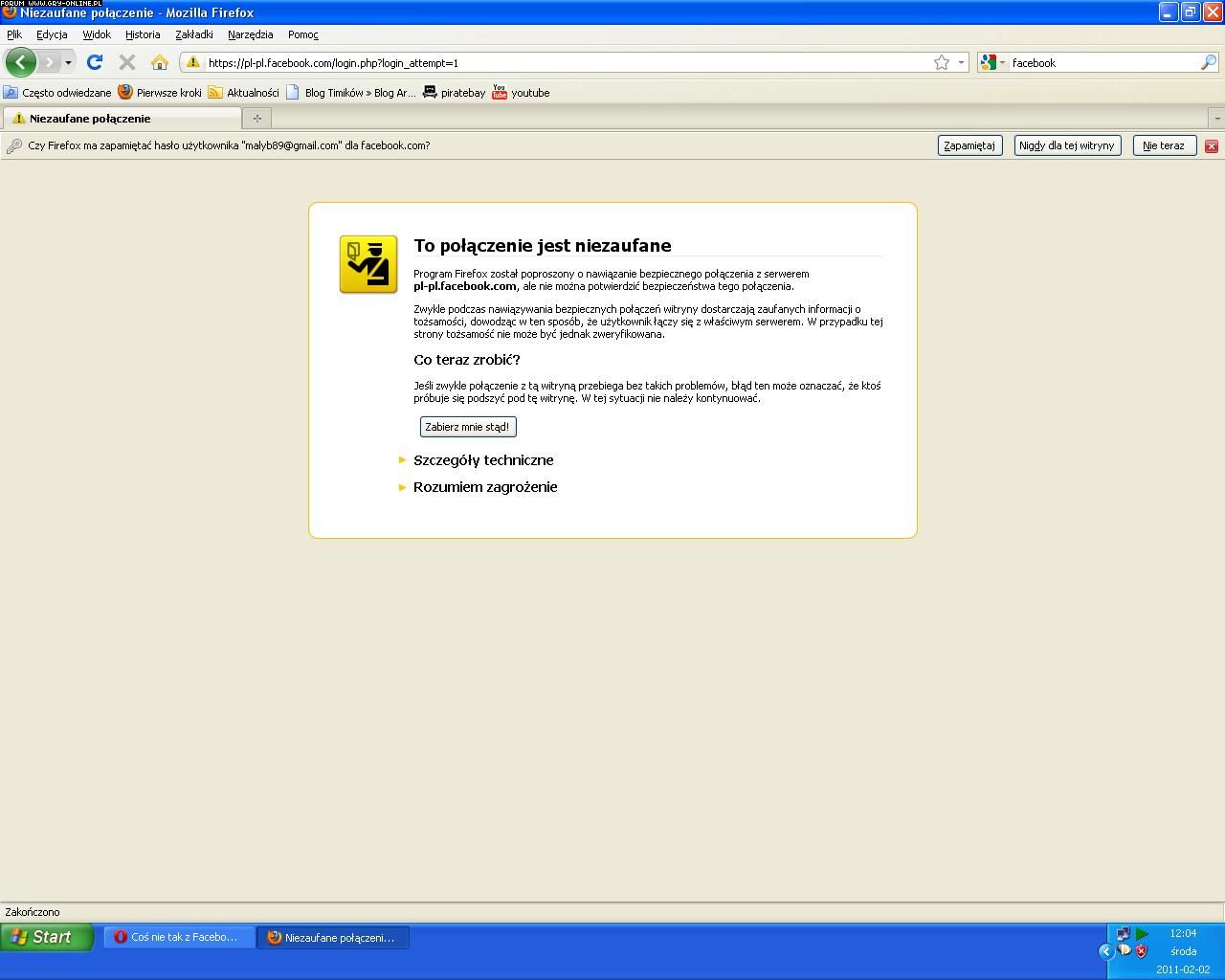The height and width of the screenshot is (980, 1225).
Task: Click the search magnifier icon
Action: coord(1208,62)
